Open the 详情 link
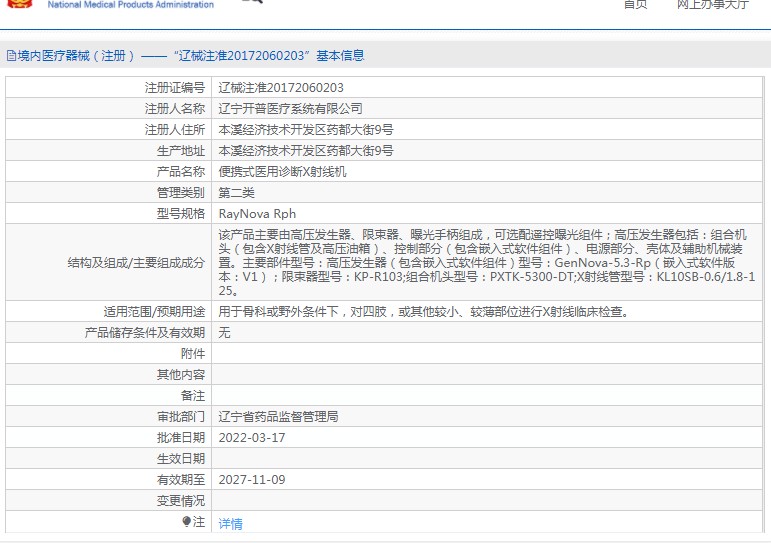Viewport: 771px width, 543px height. point(230,523)
